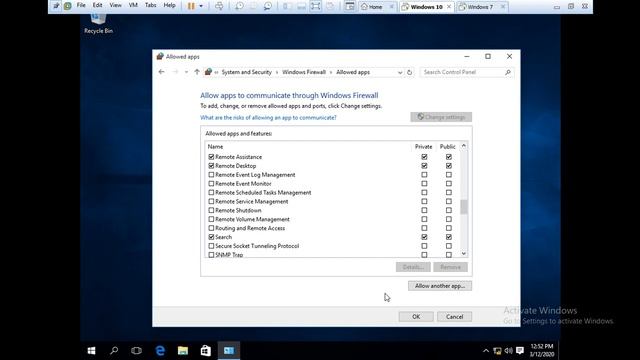Click the list scrollbar down arrow

pos(464,253)
